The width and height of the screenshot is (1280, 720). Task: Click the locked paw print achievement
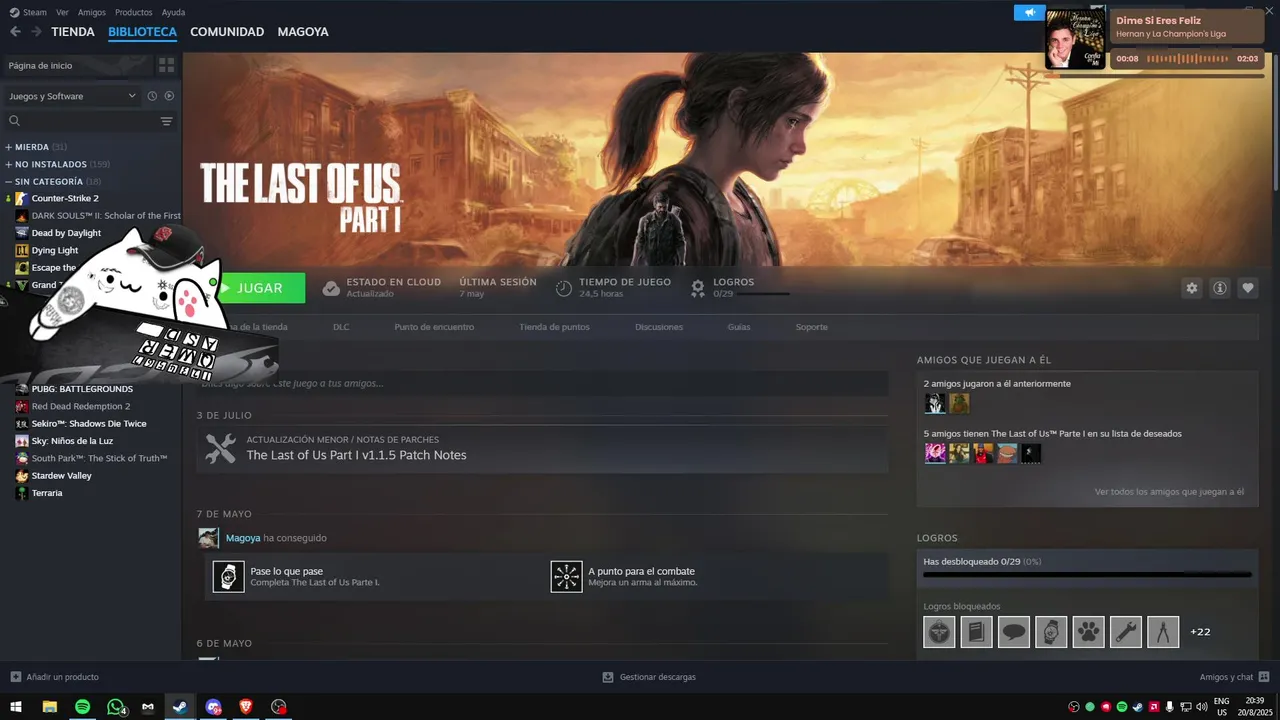click(x=1088, y=632)
